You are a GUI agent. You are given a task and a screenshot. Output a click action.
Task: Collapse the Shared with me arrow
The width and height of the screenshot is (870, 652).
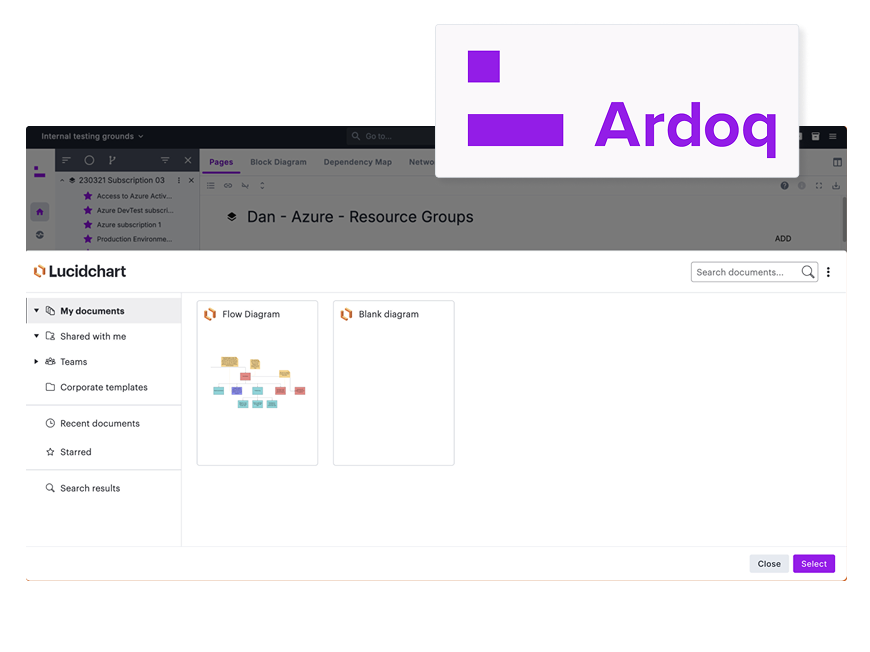click(x=37, y=336)
